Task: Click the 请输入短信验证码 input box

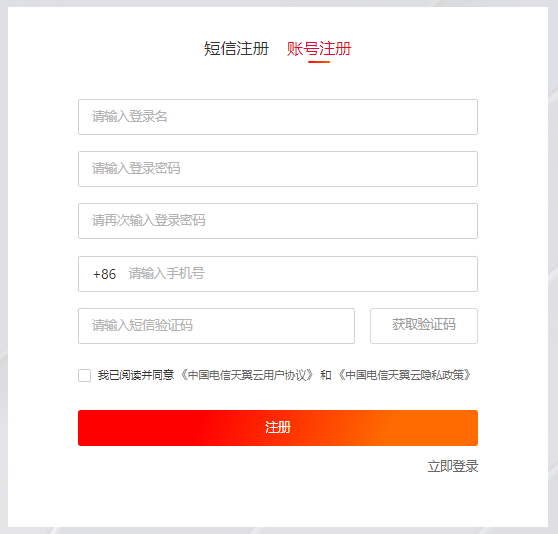Action: [x=216, y=326]
